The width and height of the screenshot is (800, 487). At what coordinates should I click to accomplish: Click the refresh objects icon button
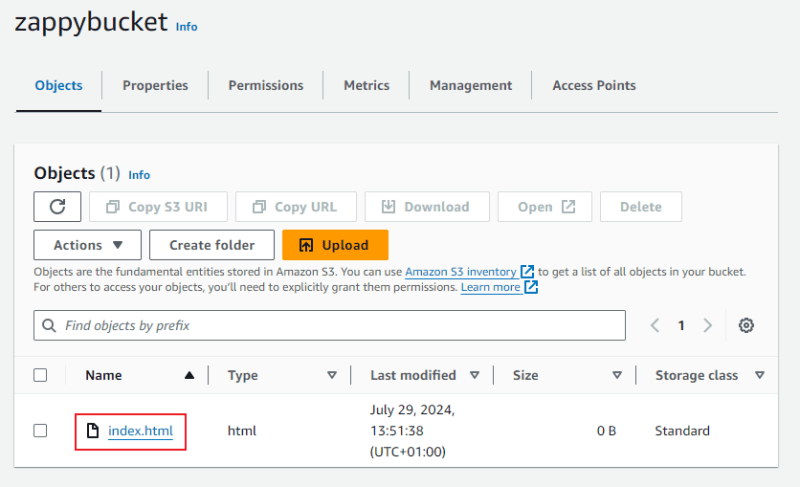(x=57, y=207)
